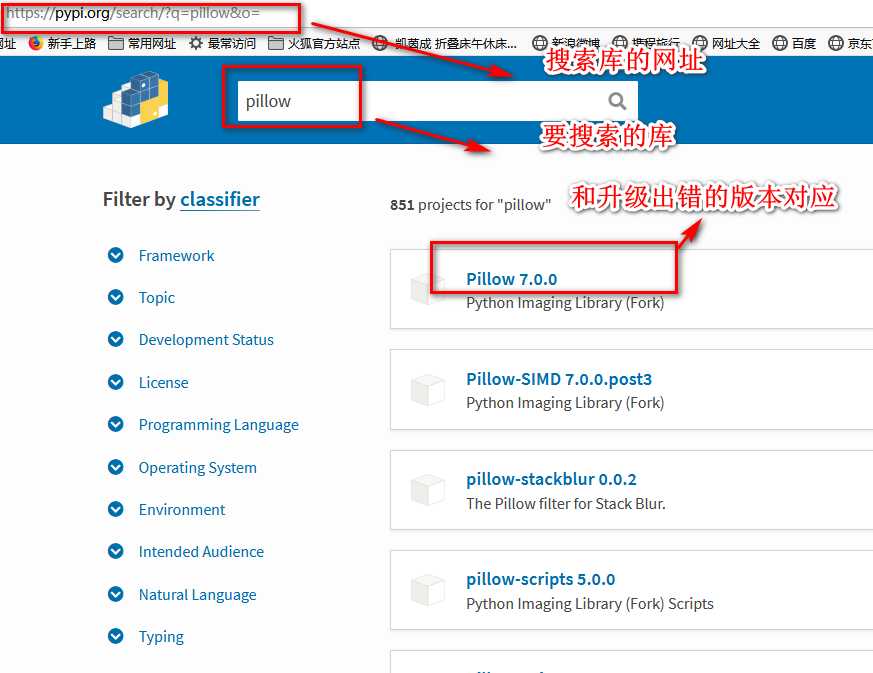
Task: Open the 常用网址 bookmark folder
Action: [x=143, y=43]
